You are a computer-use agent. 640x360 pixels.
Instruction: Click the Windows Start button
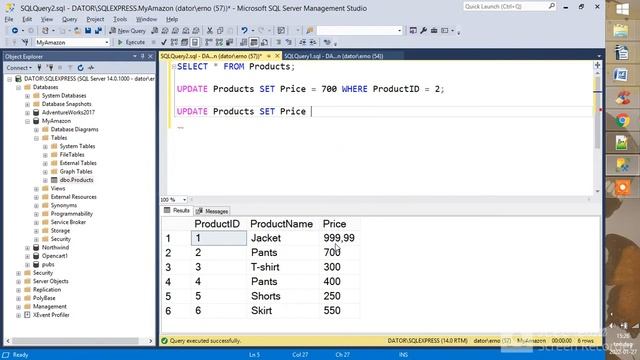pyautogui.click(x=622, y=10)
